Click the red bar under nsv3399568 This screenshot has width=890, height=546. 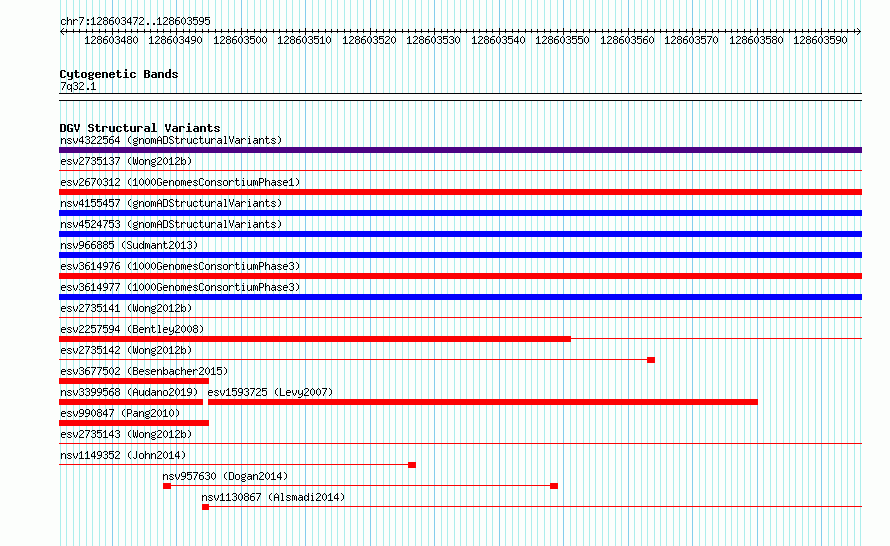tap(131, 402)
